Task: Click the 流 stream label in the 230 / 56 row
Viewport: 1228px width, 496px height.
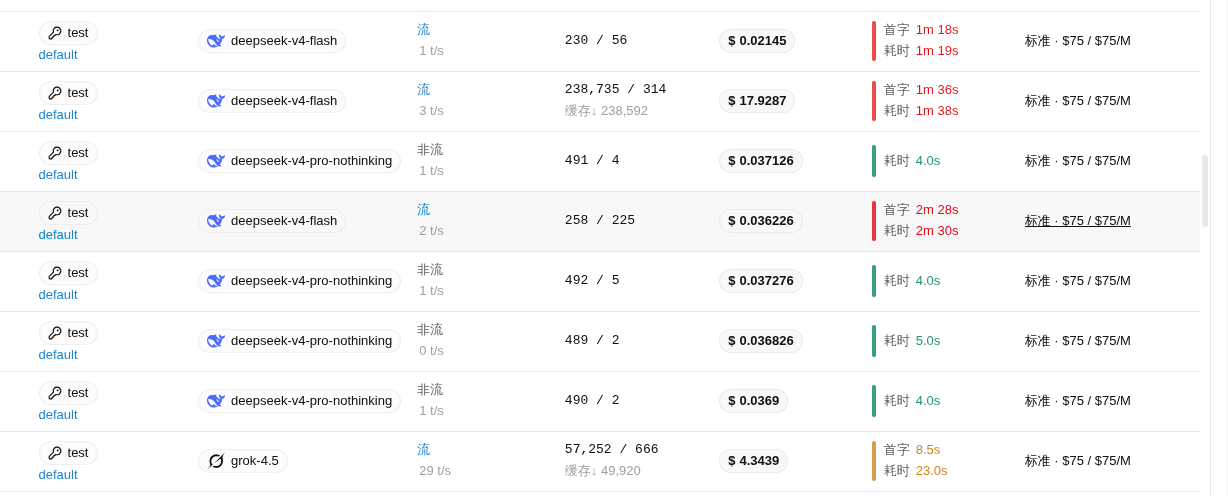Action: pos(423,30)
